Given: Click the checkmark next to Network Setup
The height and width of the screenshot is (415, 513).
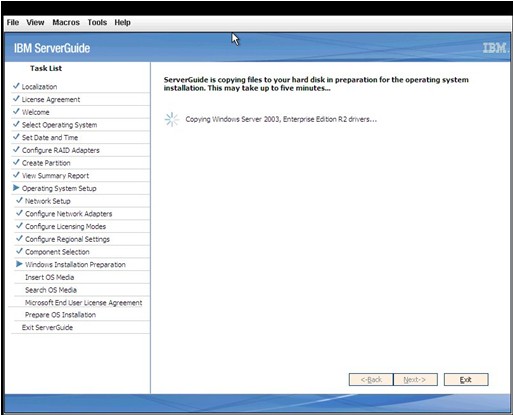Looking at the screenshot, I should click(x=19, y=200).
